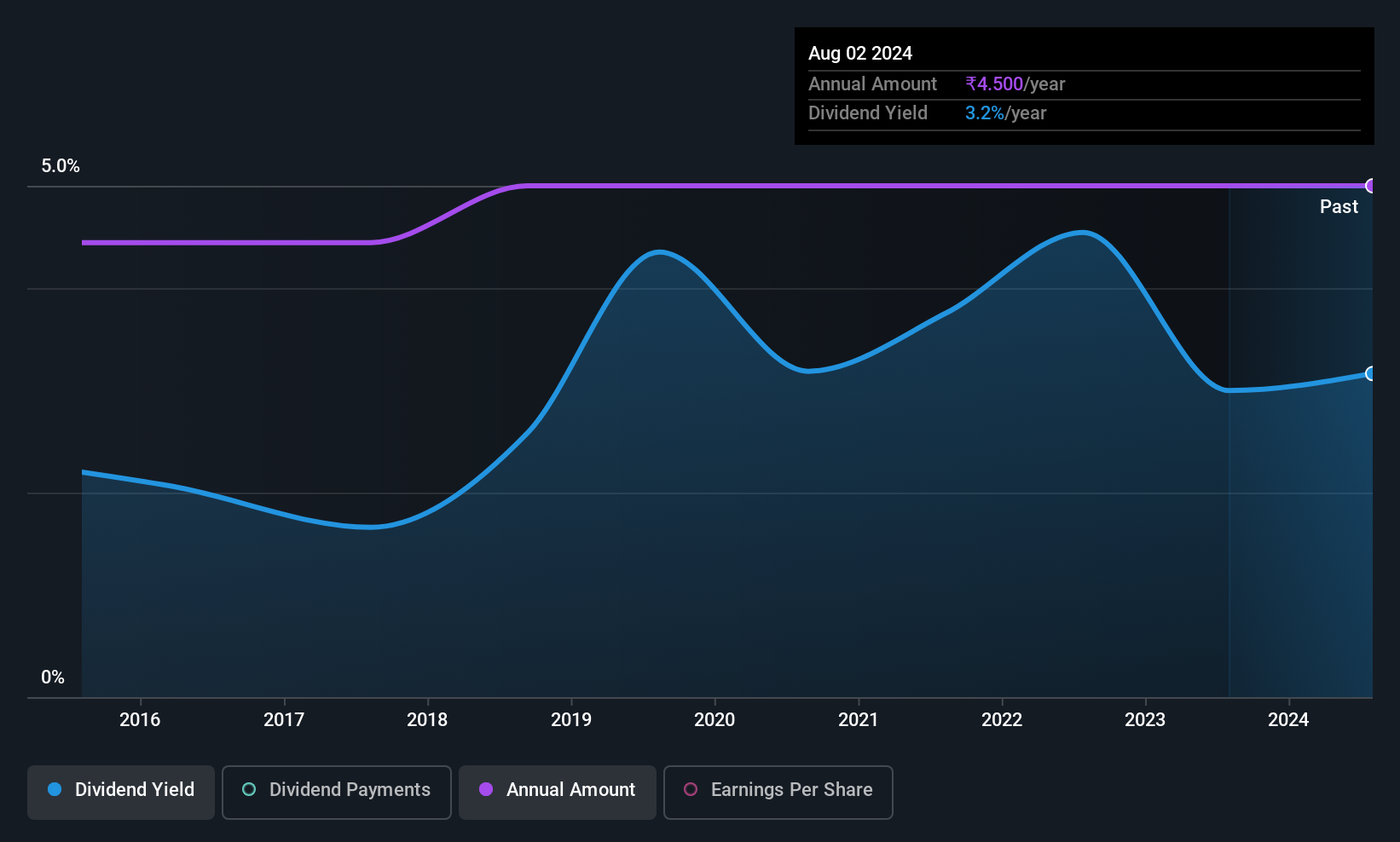Select the 2021 x-axis label

tap(859, 719)
